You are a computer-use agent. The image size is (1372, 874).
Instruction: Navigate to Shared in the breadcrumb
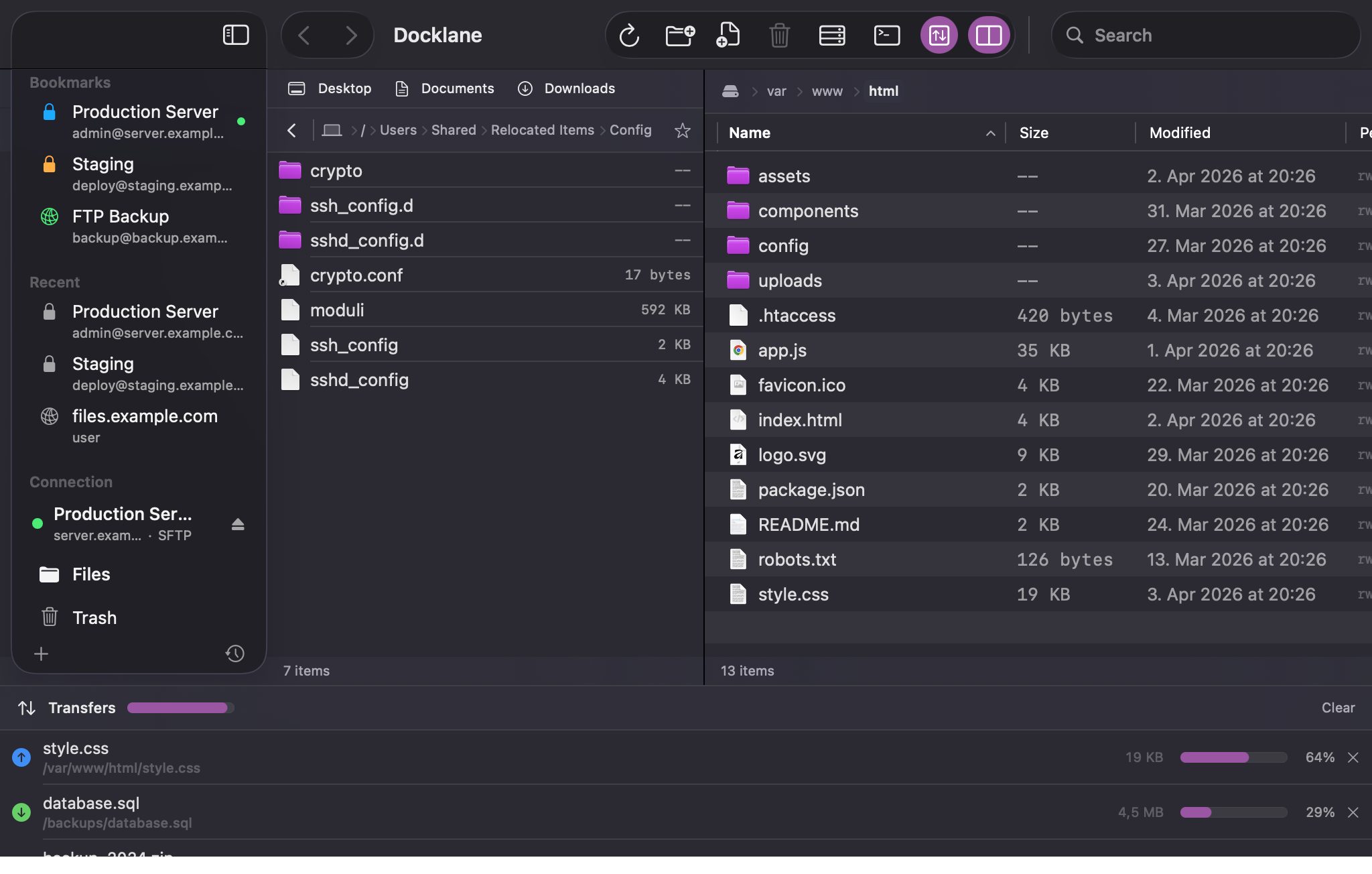(454, 130)
